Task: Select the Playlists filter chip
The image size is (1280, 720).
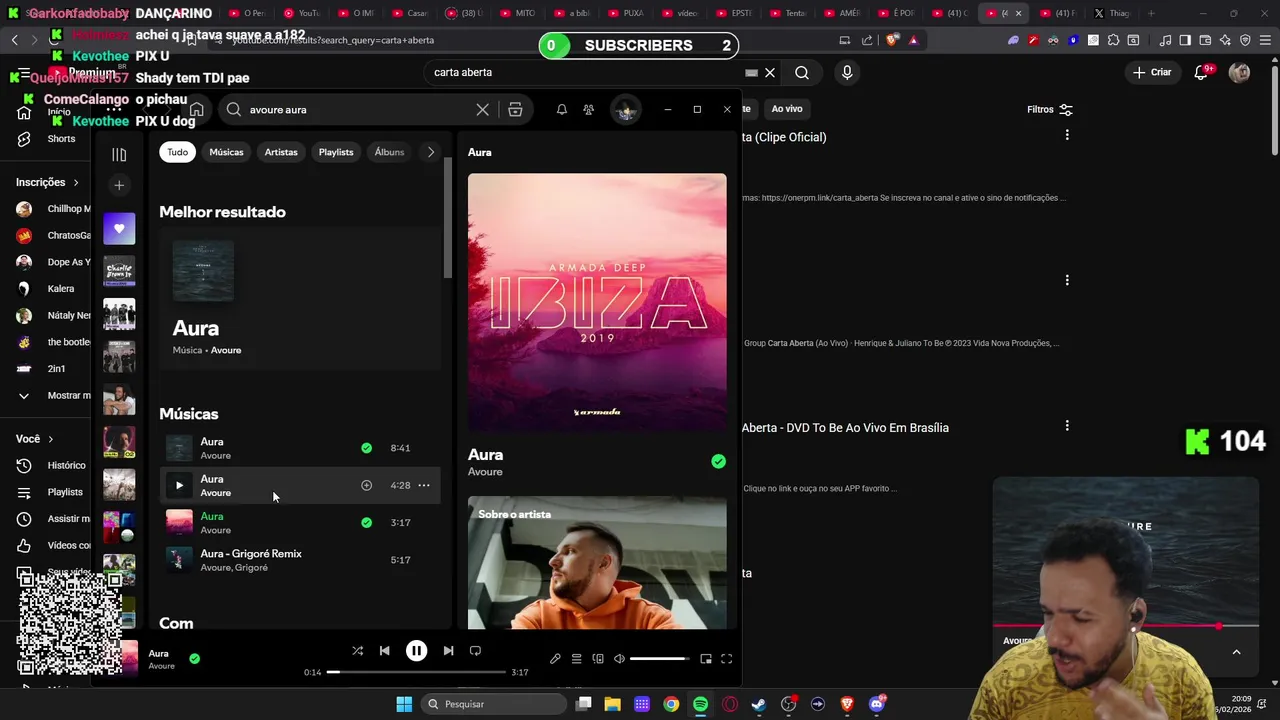Action: click(x=336, y=152)
